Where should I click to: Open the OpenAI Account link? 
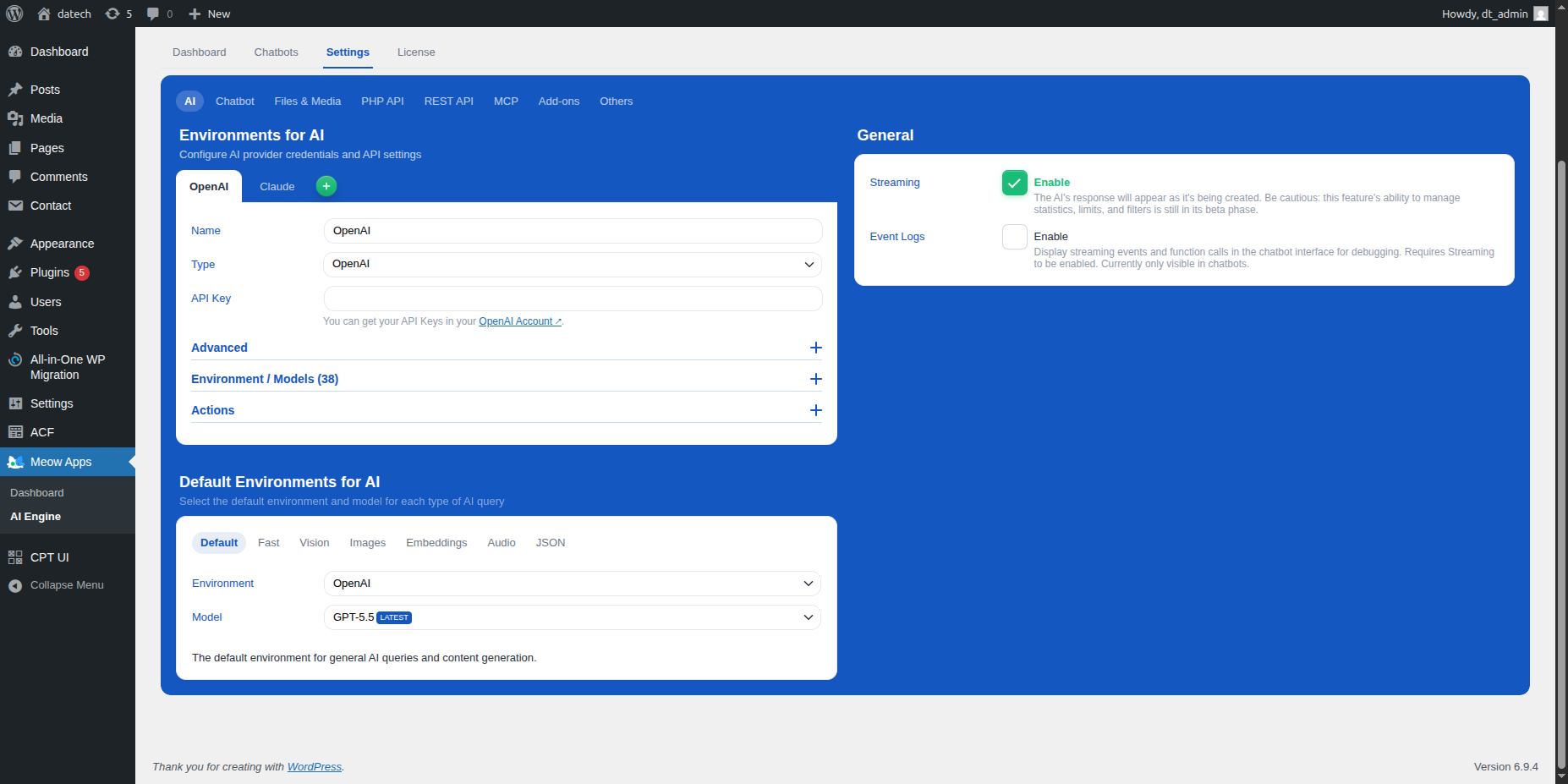click(x=520, y=321)
